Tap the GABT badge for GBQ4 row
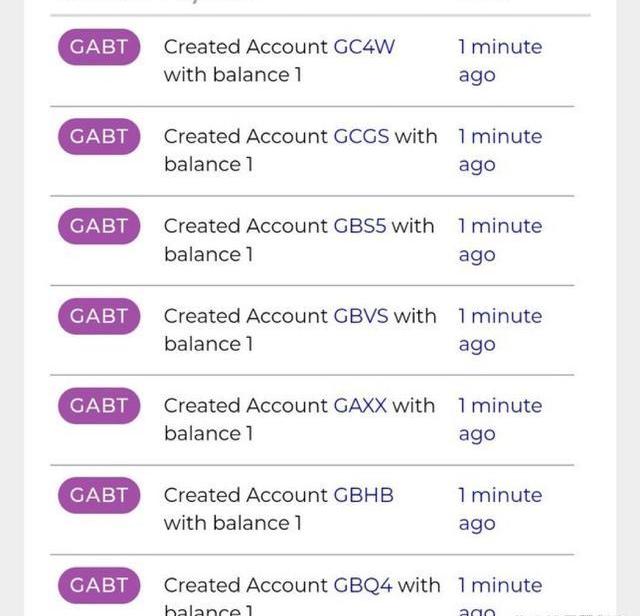 point(99,586)
